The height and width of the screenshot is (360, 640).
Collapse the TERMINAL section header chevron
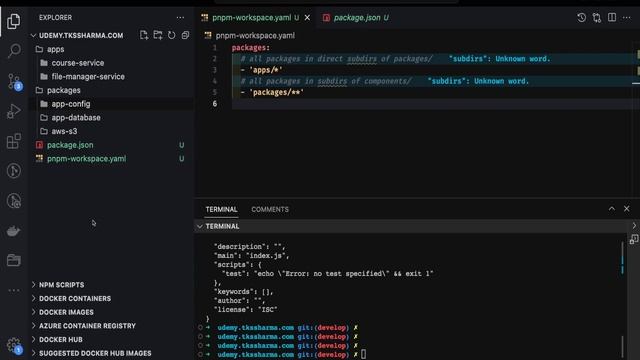[x=200, y=226]
